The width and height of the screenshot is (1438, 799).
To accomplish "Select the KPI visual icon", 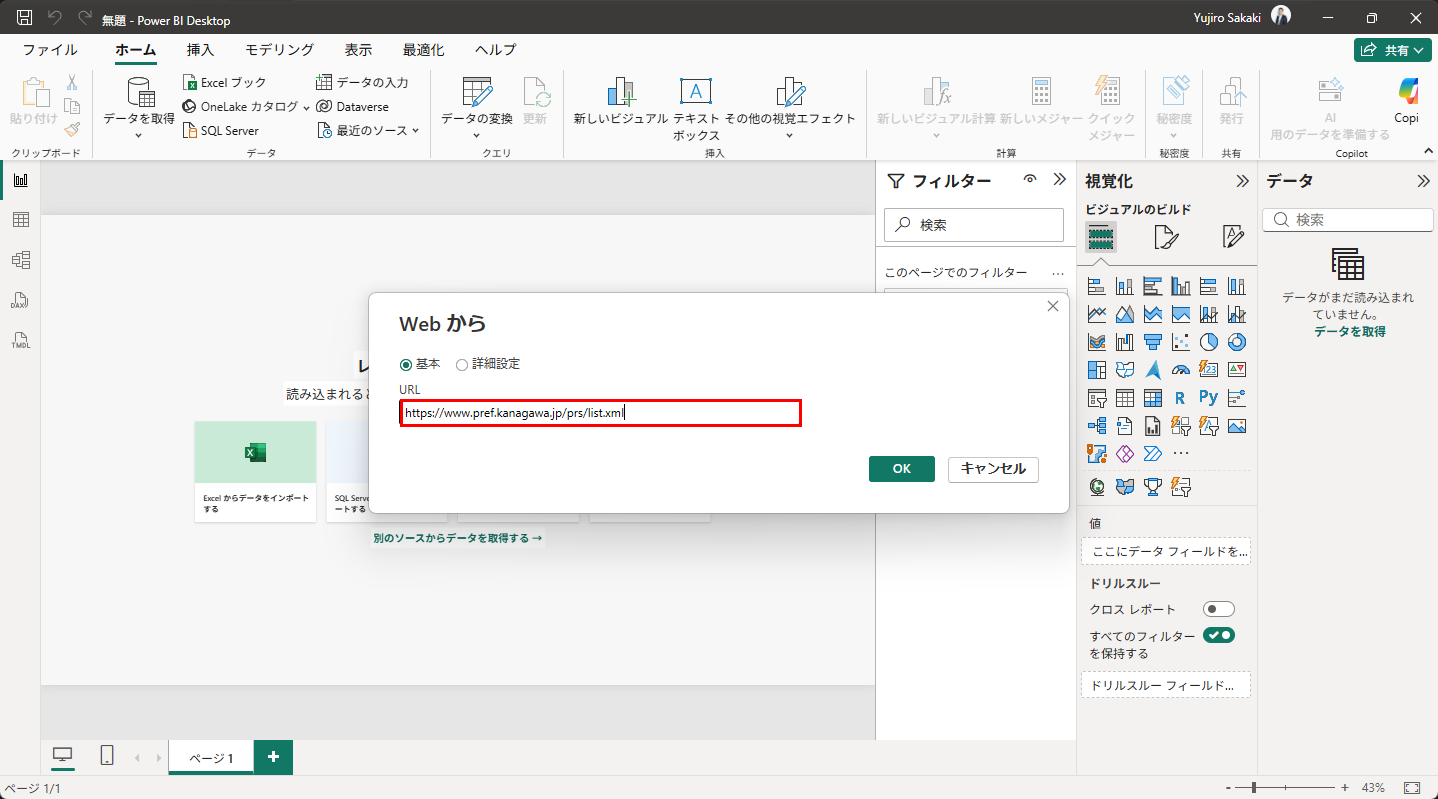I will pos(1236,370).
